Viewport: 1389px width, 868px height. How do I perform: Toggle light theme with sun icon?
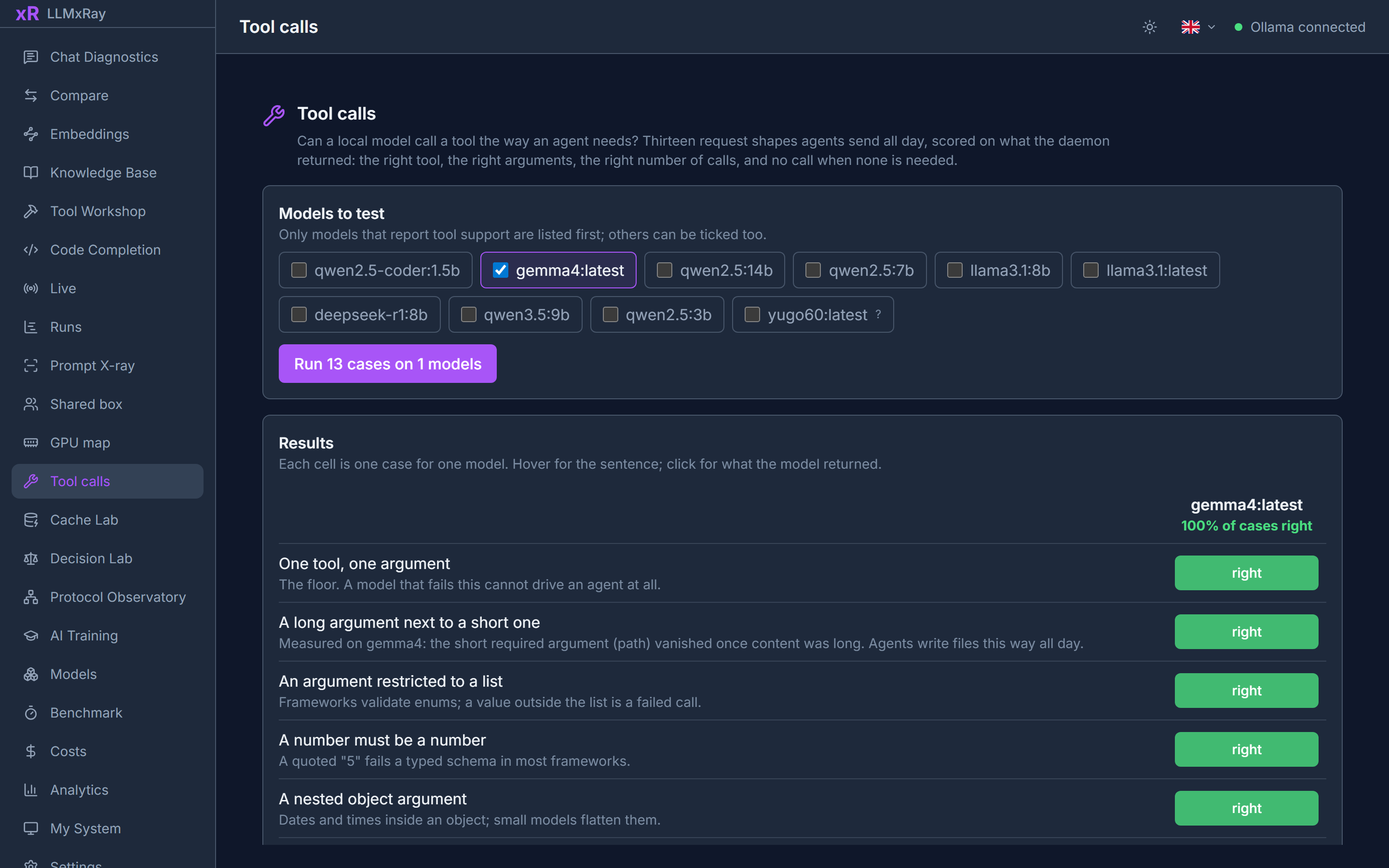tap(1149, 27)
